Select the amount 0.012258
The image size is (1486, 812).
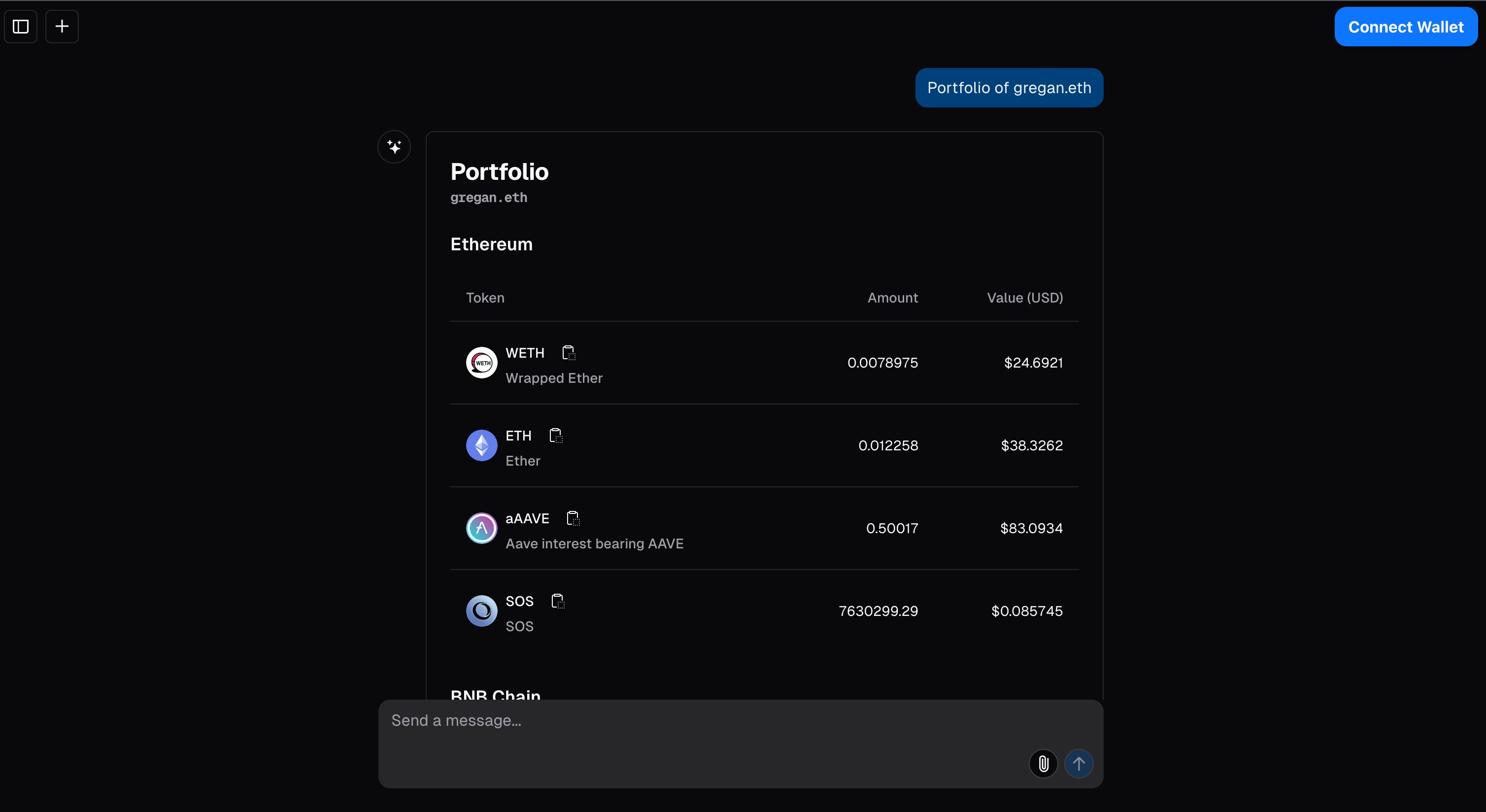888,445
